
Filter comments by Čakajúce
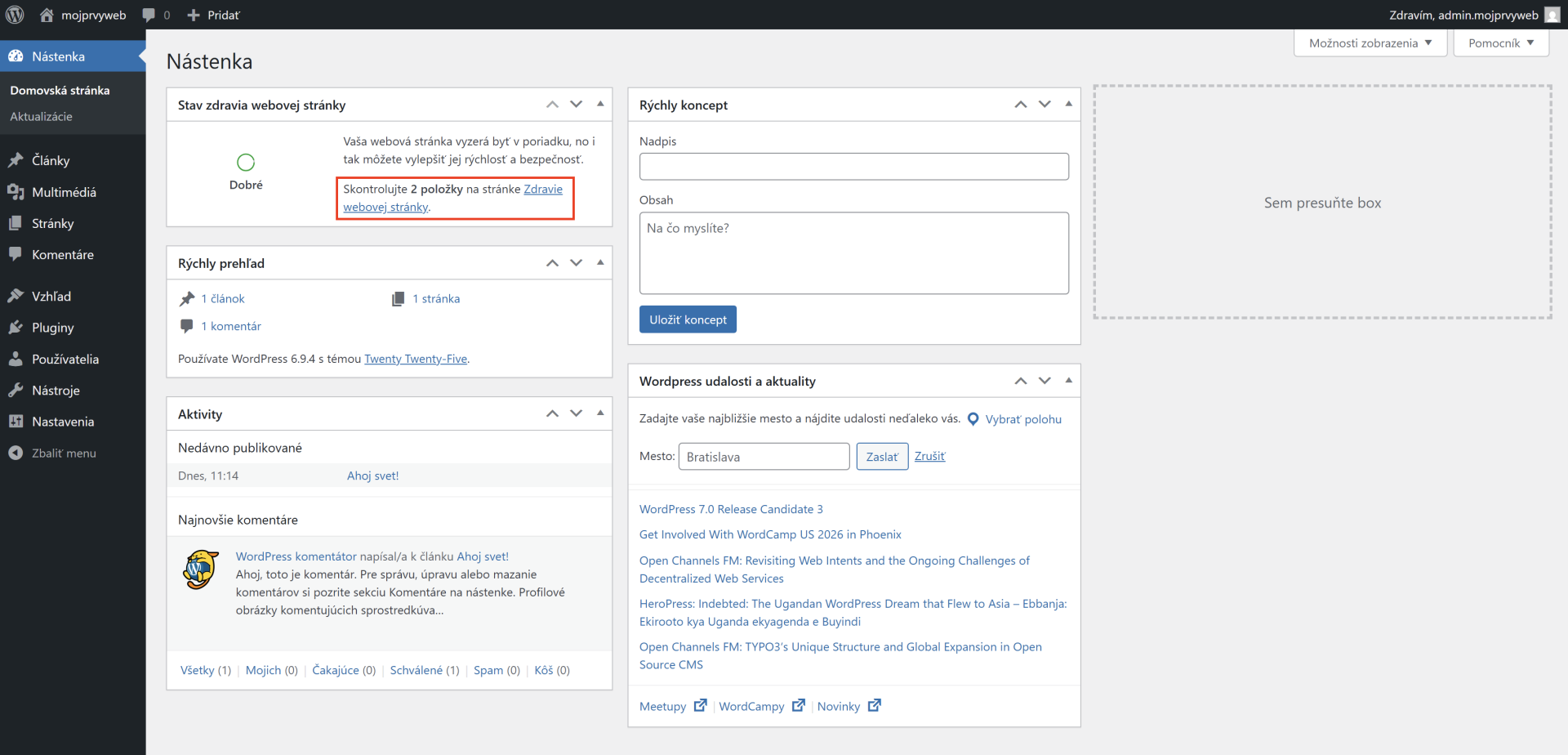(336, 670)
